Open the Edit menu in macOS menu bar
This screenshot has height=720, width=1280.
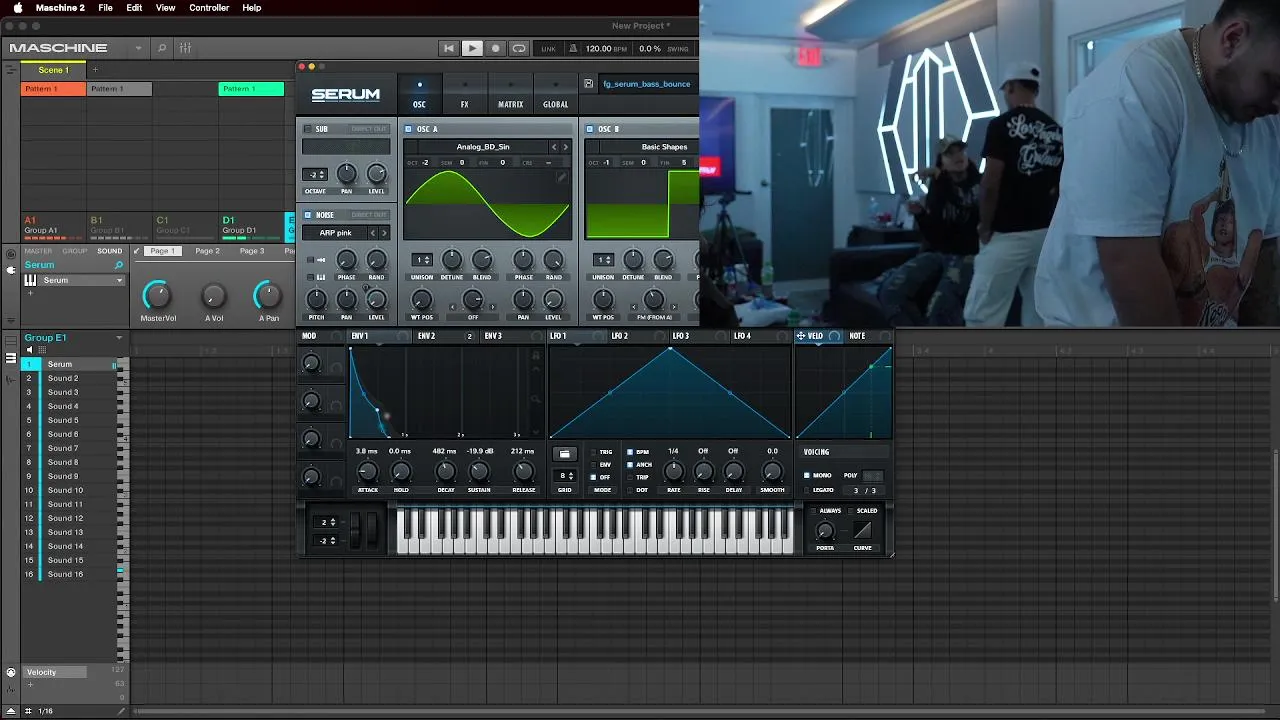coord(134,8)
